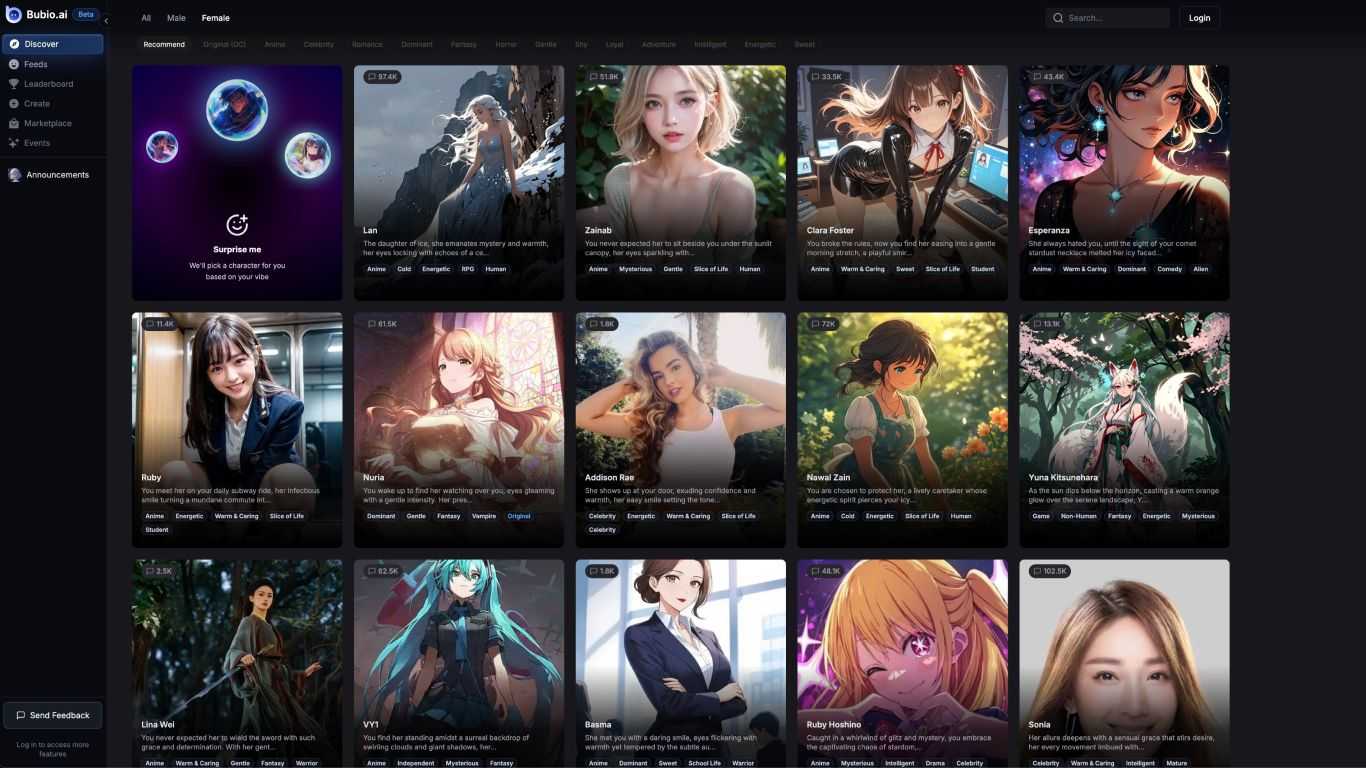Viewport: 1366px width, 768px height.
Task: Click the blue Original tag on Nuria
Action: [519, 516]
